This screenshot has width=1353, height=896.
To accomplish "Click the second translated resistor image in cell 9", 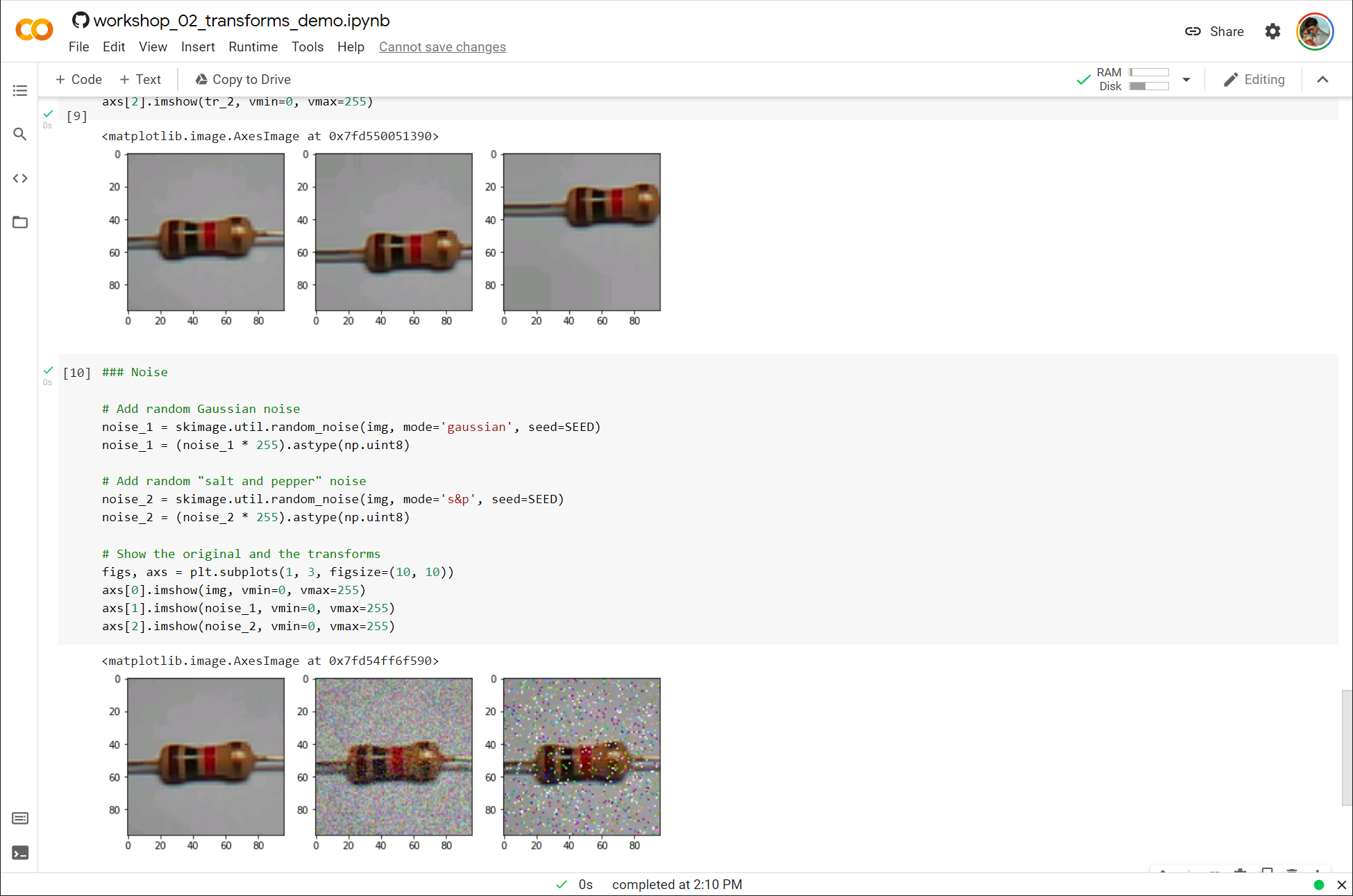I will tap(394, 232).
